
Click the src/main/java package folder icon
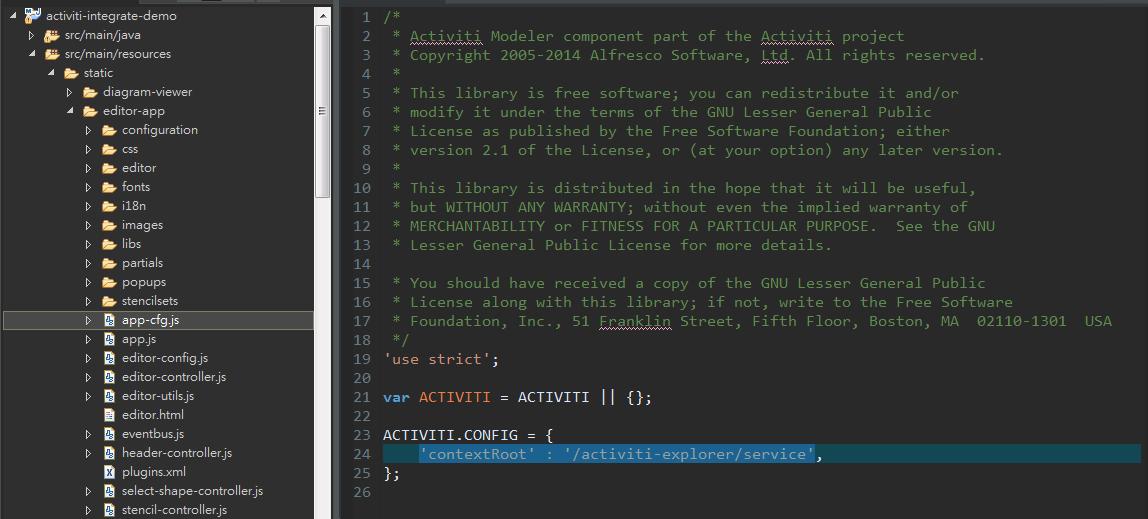pyautogui.click(x=51, y=34)
